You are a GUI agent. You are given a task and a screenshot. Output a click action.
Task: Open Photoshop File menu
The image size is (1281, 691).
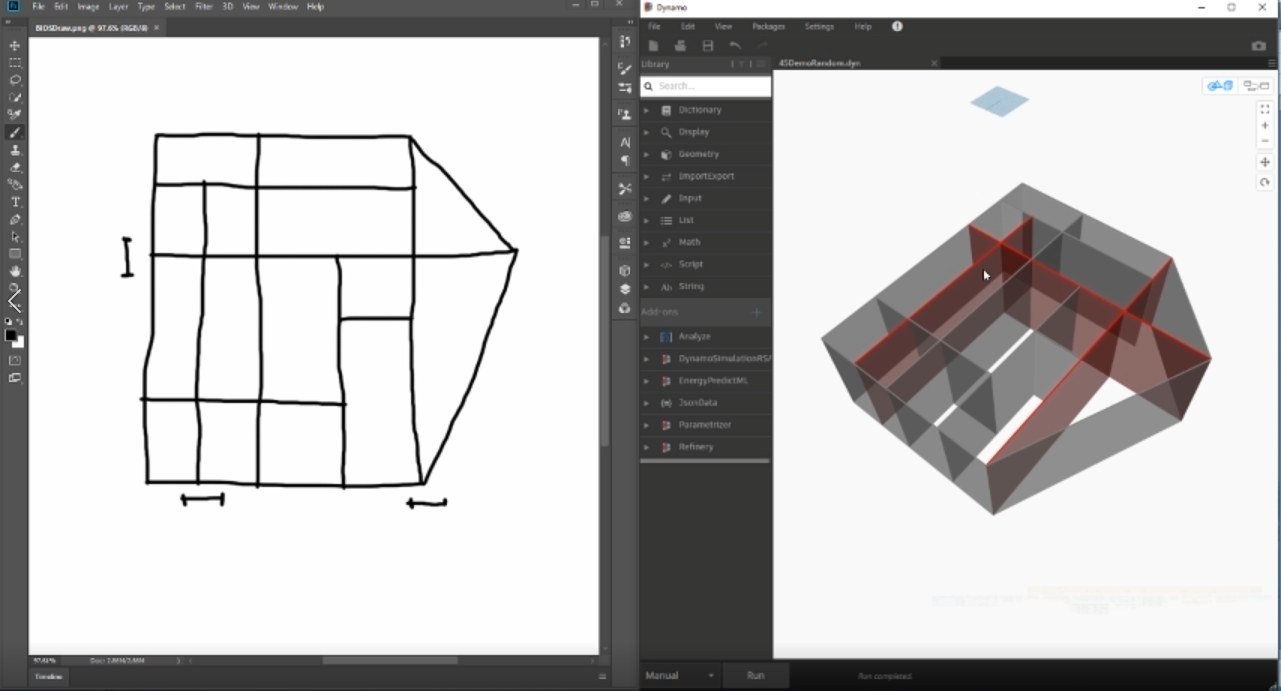pyautogui.click(x=38, y=7)
